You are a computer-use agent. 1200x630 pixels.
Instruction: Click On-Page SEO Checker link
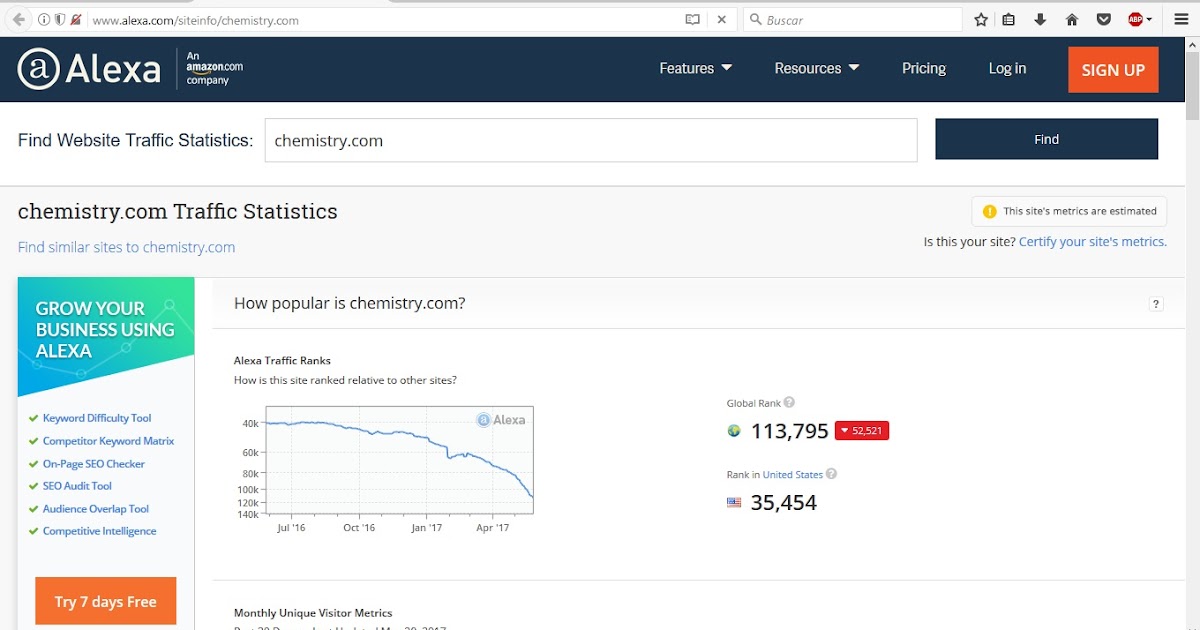(94, 464)
